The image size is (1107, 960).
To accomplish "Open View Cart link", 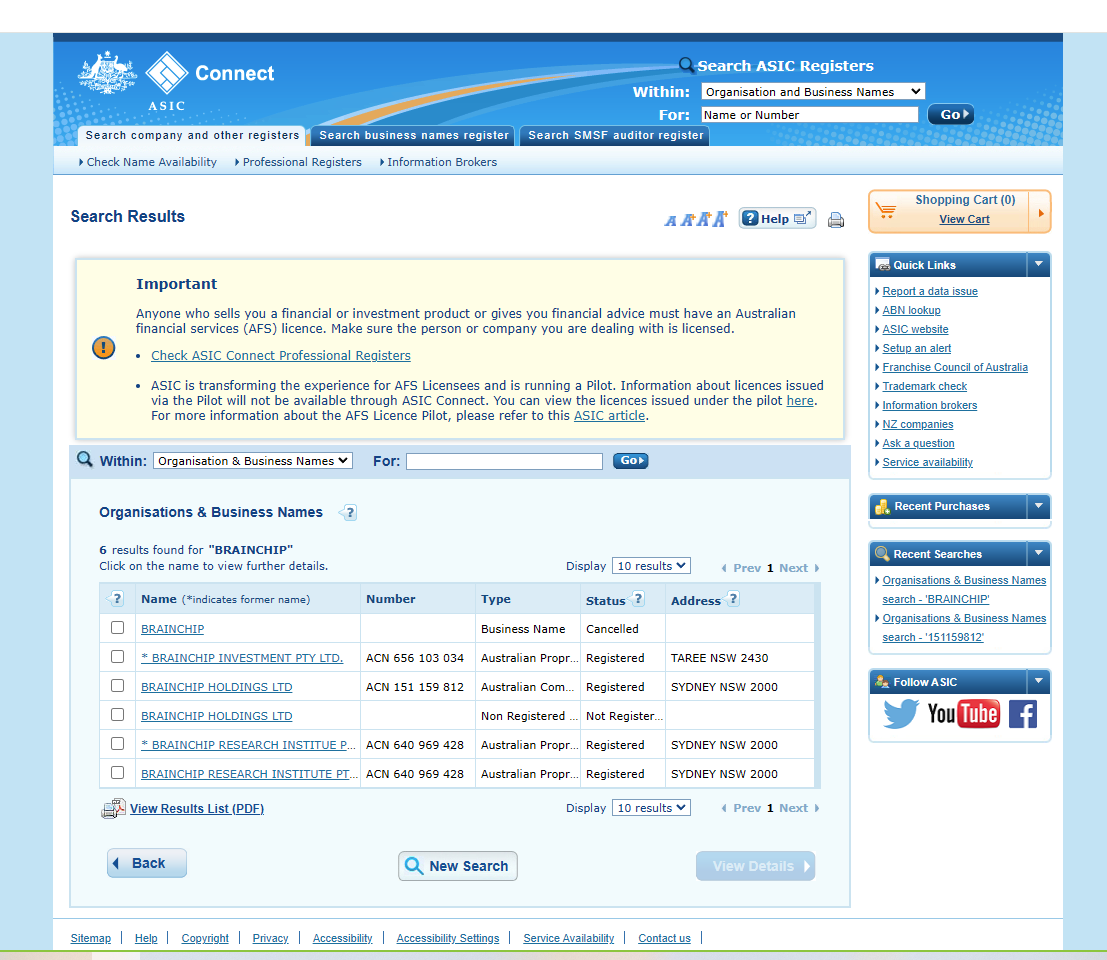I will pyautogui.click(x=964, y=220).
